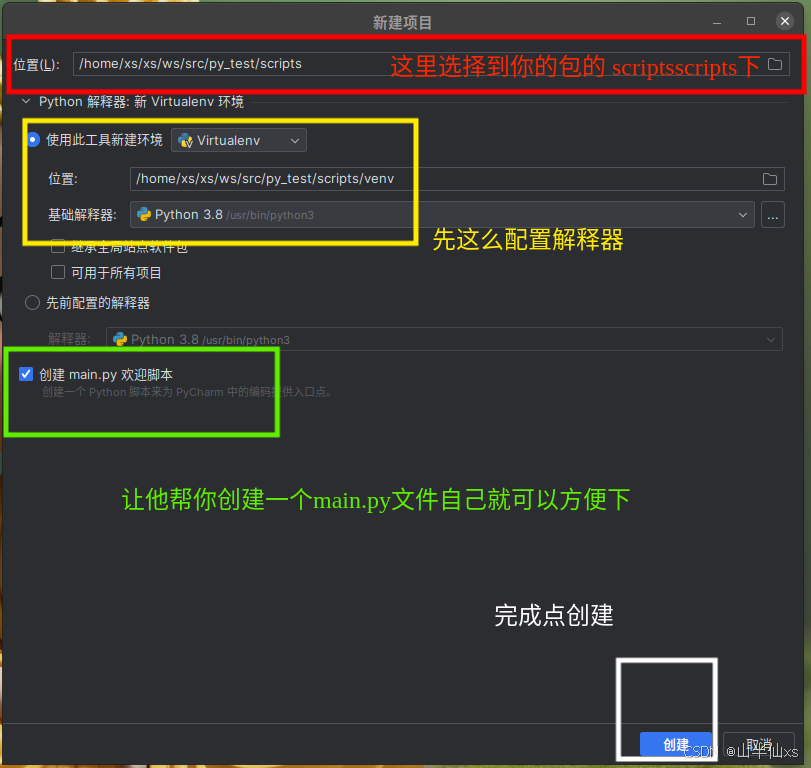Screen dimensions: 811x768
Task: Select the 使用此工具新建环境 radio button
Action: click(33, 140)
